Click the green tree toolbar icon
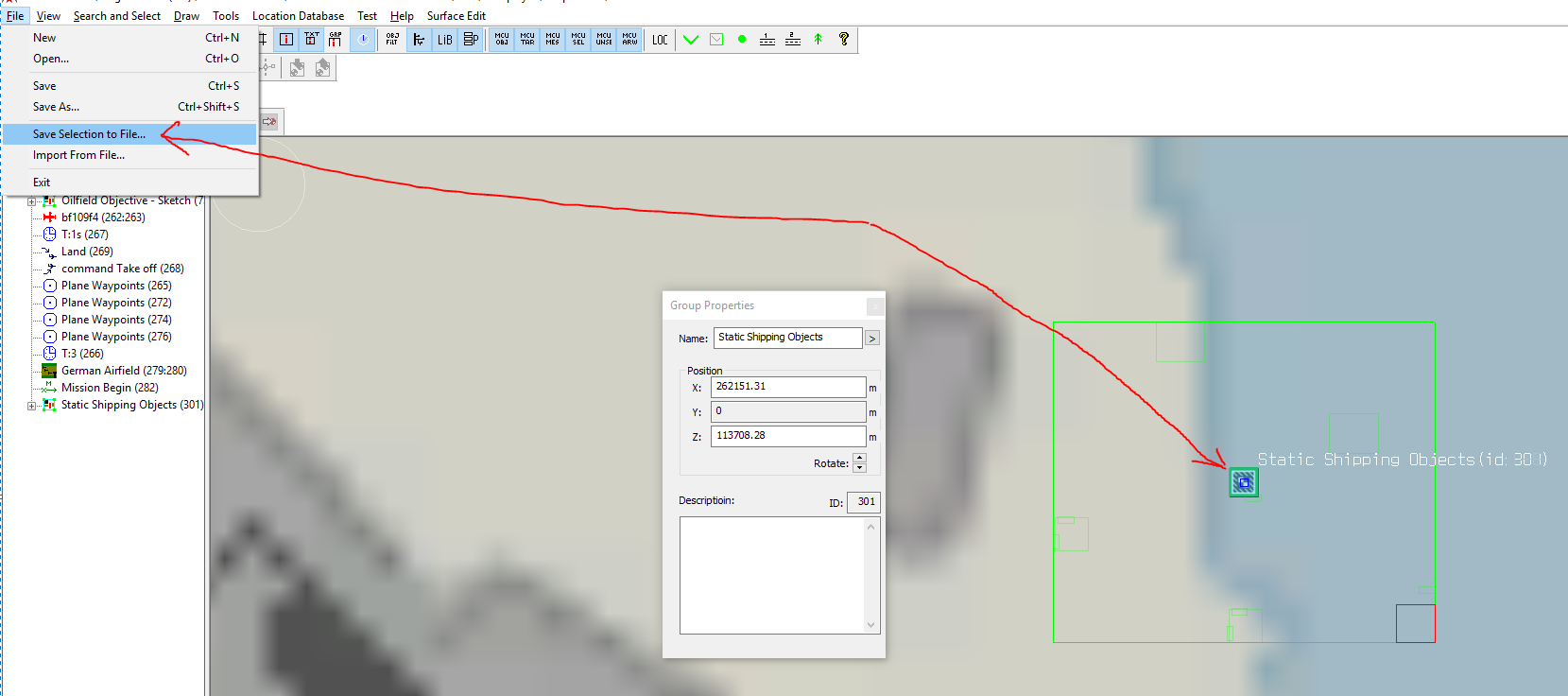 818,40
